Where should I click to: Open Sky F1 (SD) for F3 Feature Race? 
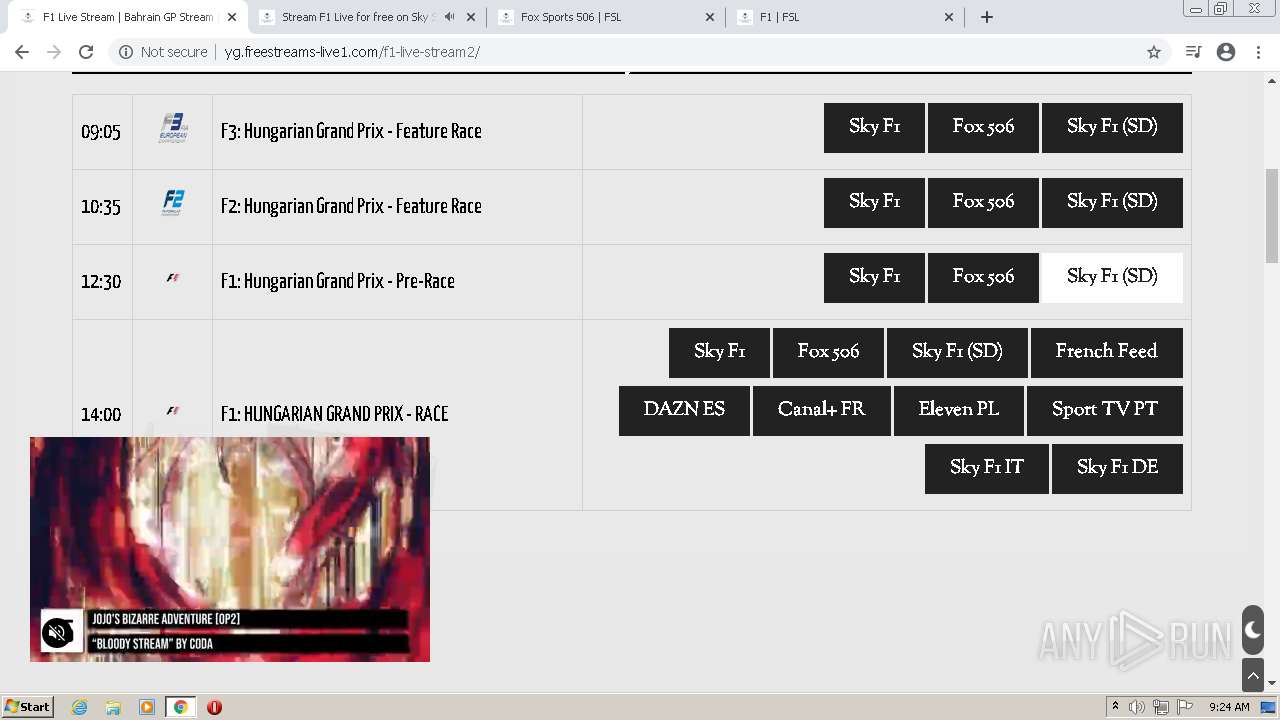(1112, 128)
